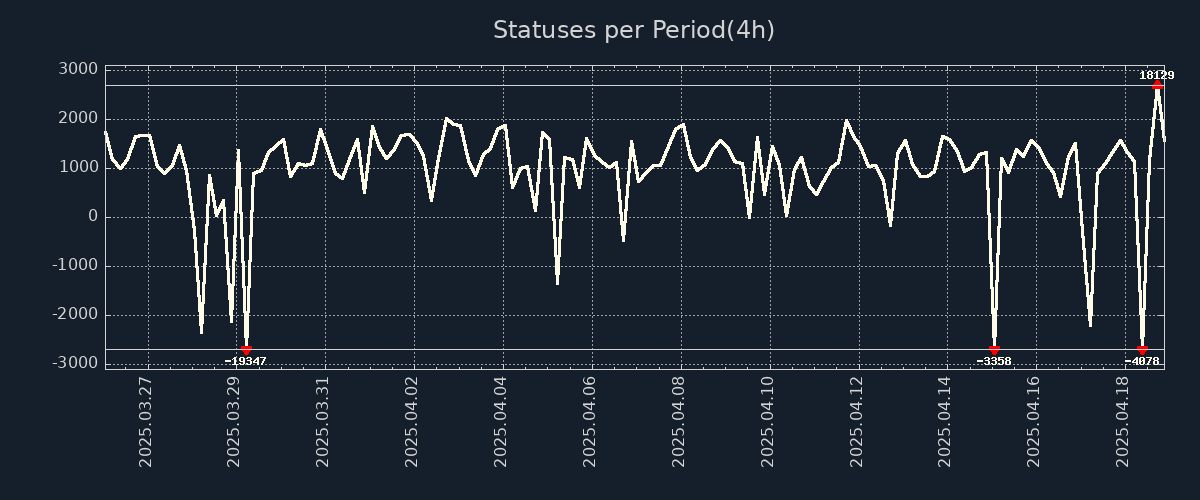Click the red minimum marker above -19347
The width and height of the screenshot is (1200, 500).
[x=246, y=349]
